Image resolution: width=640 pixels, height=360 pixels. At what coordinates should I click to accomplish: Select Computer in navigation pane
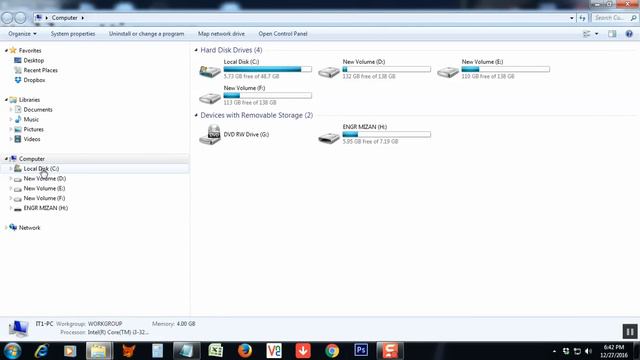point(32,159)
